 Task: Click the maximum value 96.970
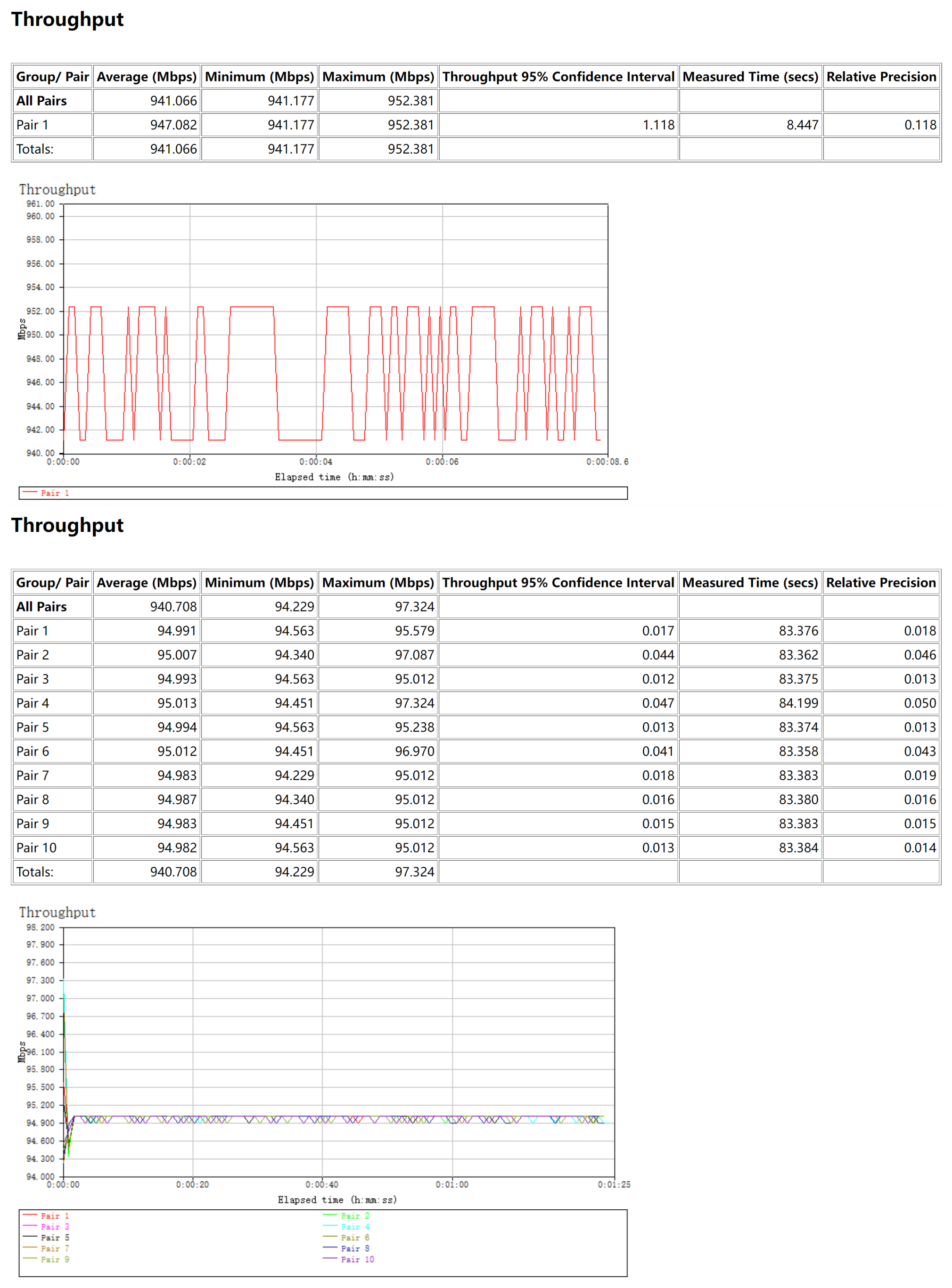pyautogui.click(x=414, y=752)
